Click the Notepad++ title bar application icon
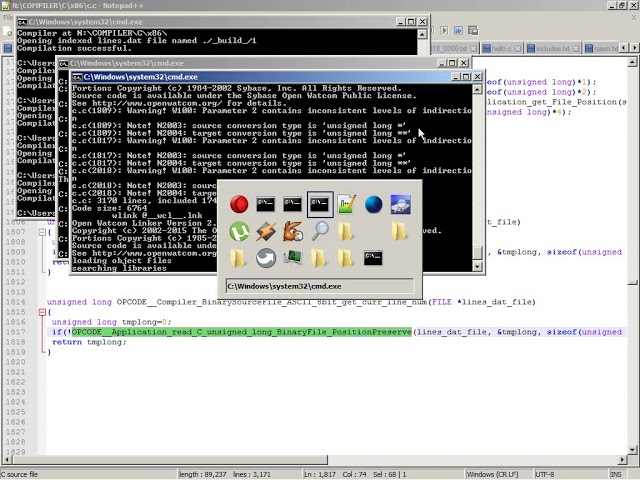 6,5
